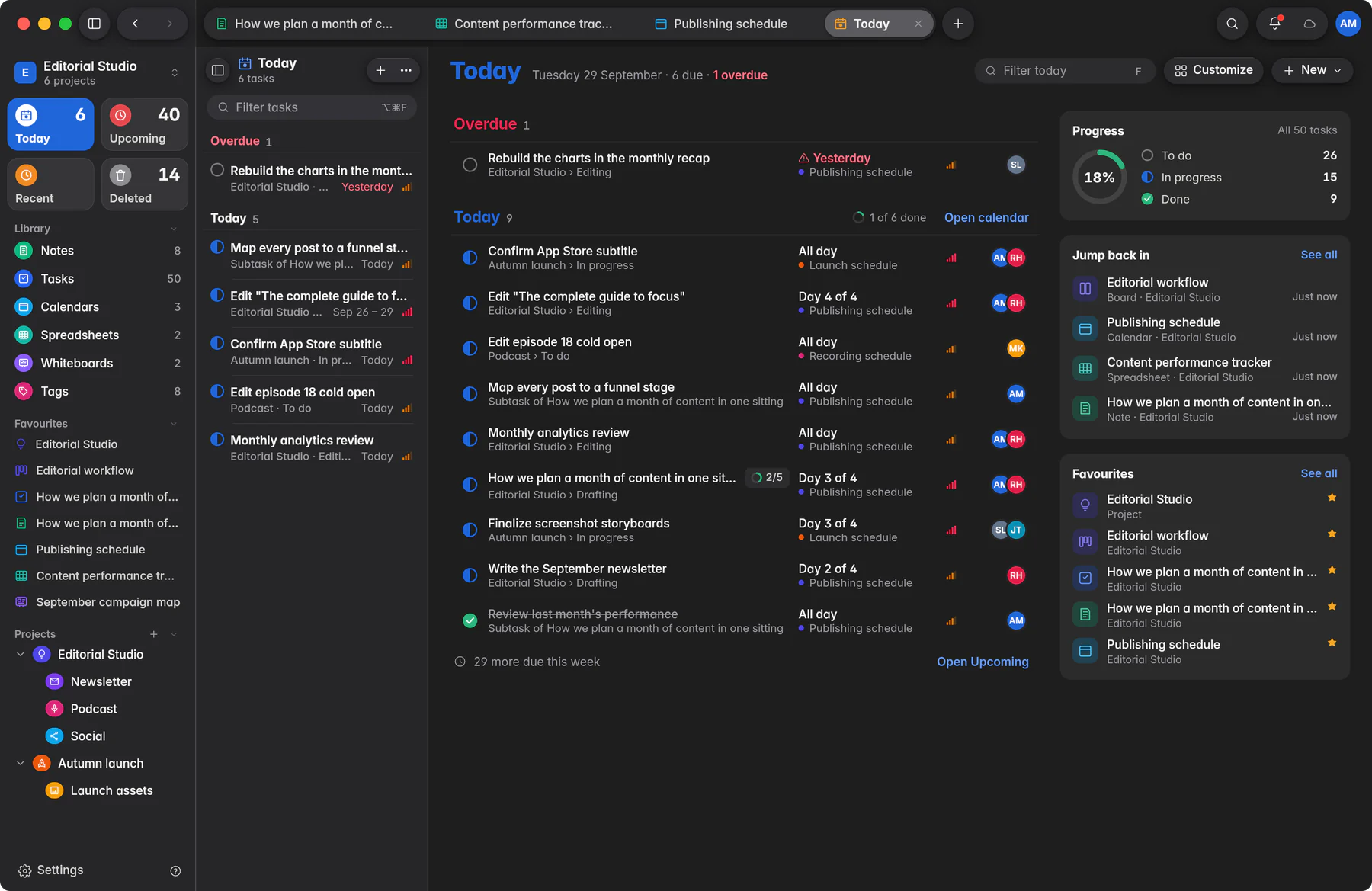This screenshot has width=1372, height=891.
Task: Go back with the left arrow
Action: click(135, 24)
